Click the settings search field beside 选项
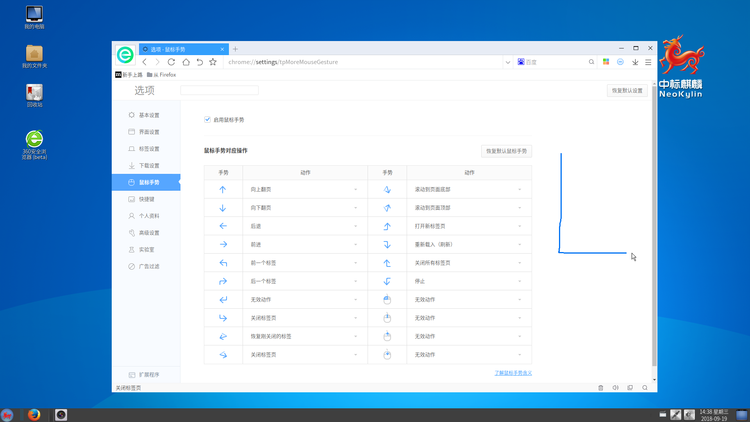The height and width of the screenshot is (422, 750). click(219, 90)
